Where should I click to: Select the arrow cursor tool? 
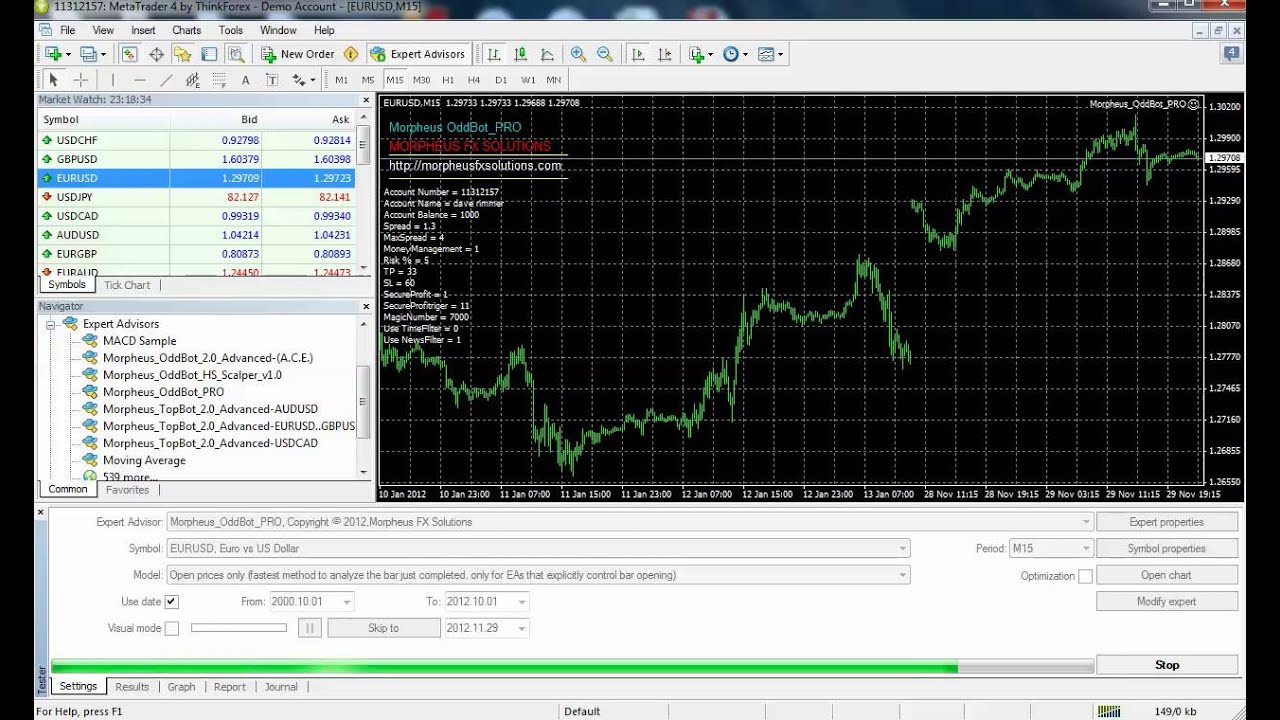click(x=54, y=80)
